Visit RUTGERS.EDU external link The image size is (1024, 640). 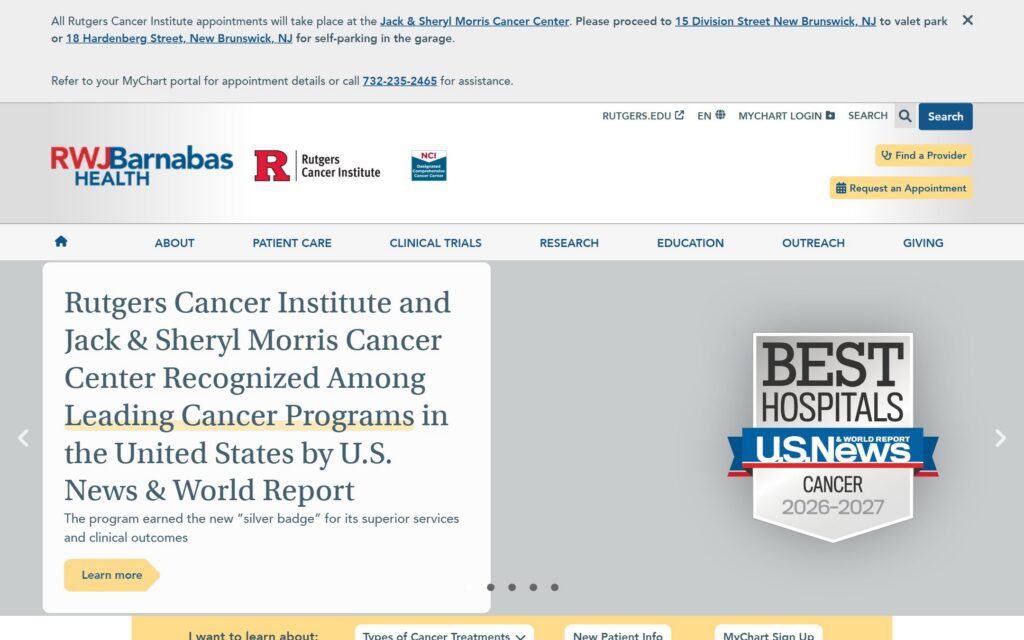point(643,116)
